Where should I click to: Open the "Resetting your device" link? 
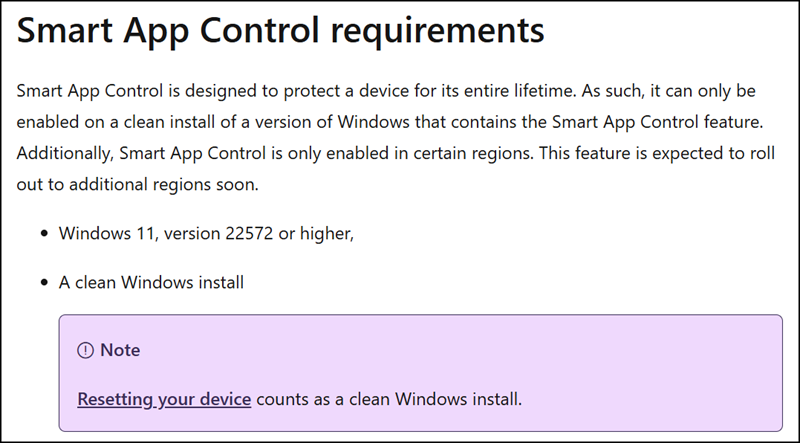coord(164,400)
